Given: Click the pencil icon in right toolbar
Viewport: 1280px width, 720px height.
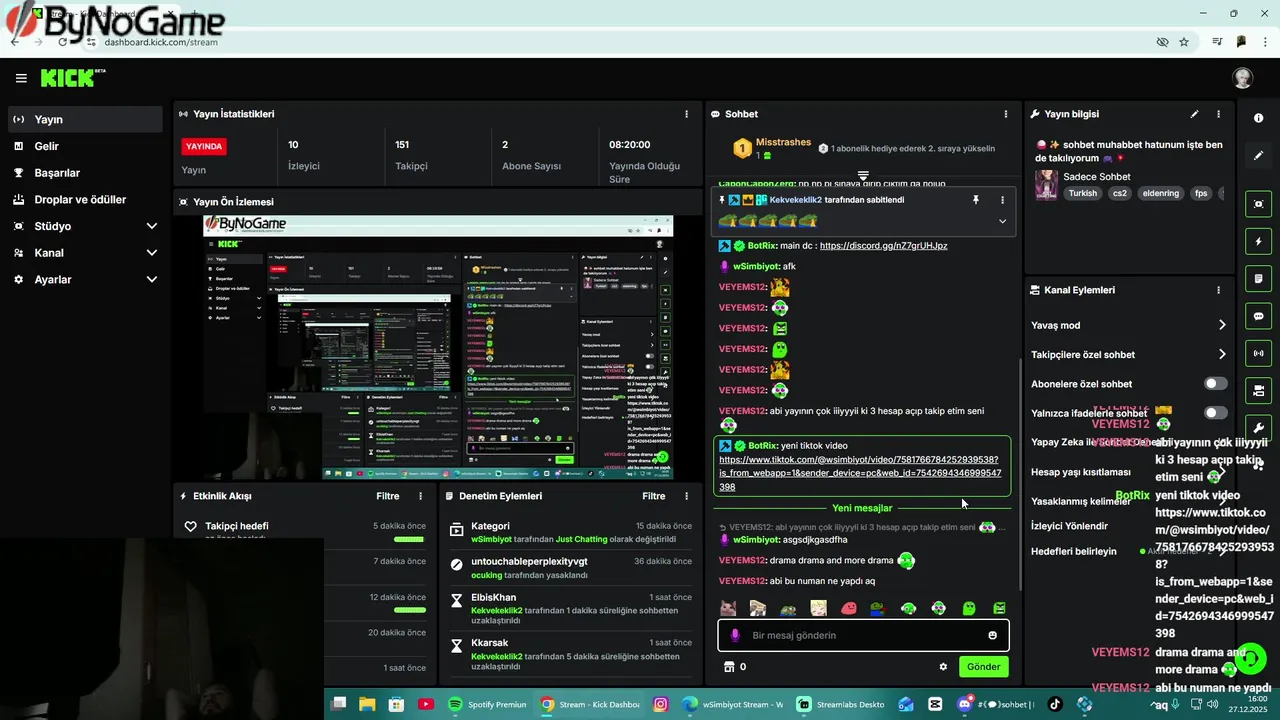Looking at the screenshot, I should (1258, 155).
